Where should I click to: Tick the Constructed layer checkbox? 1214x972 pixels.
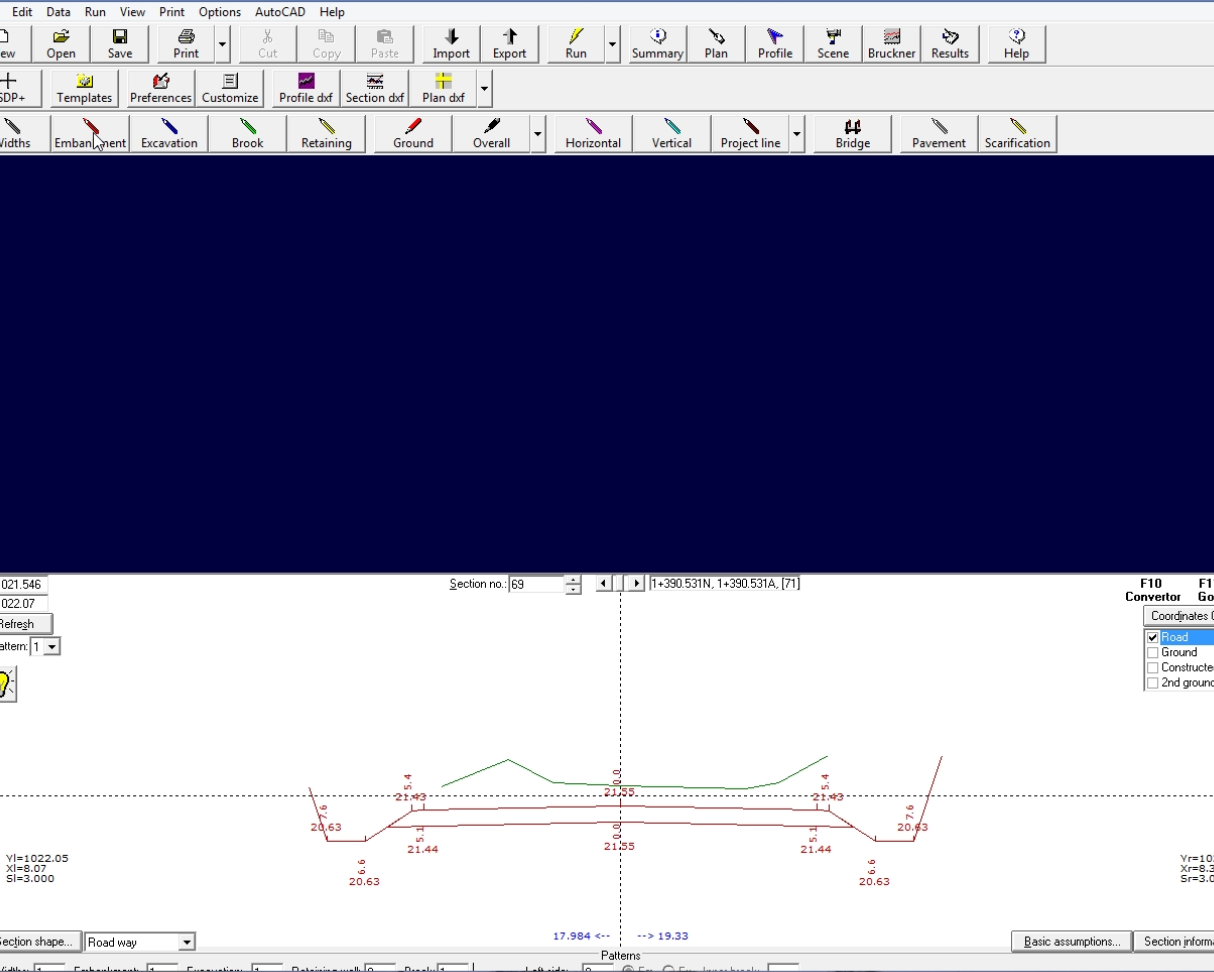pyautogui.click(x=1153, y=667)
